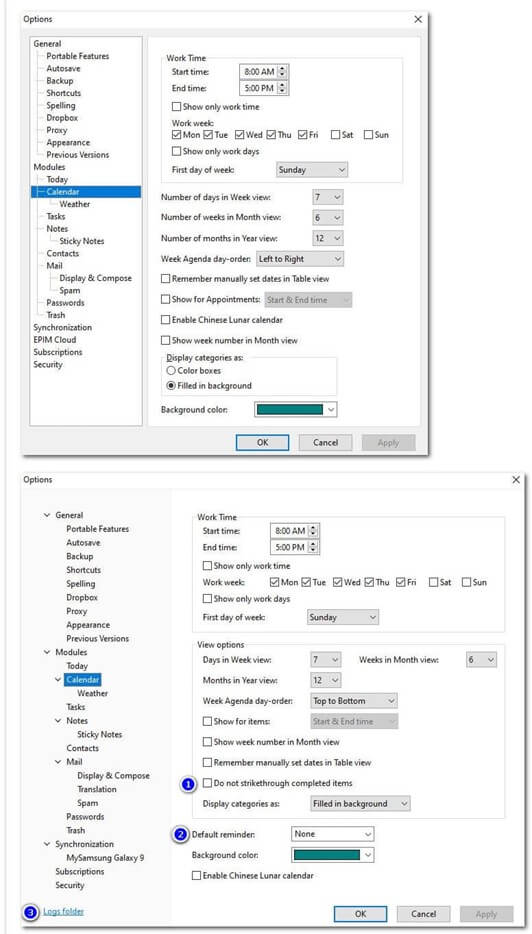532x934 pixels.
Task: Open 'Number of months in Year view' dropdown
Action: click(328, 238)
